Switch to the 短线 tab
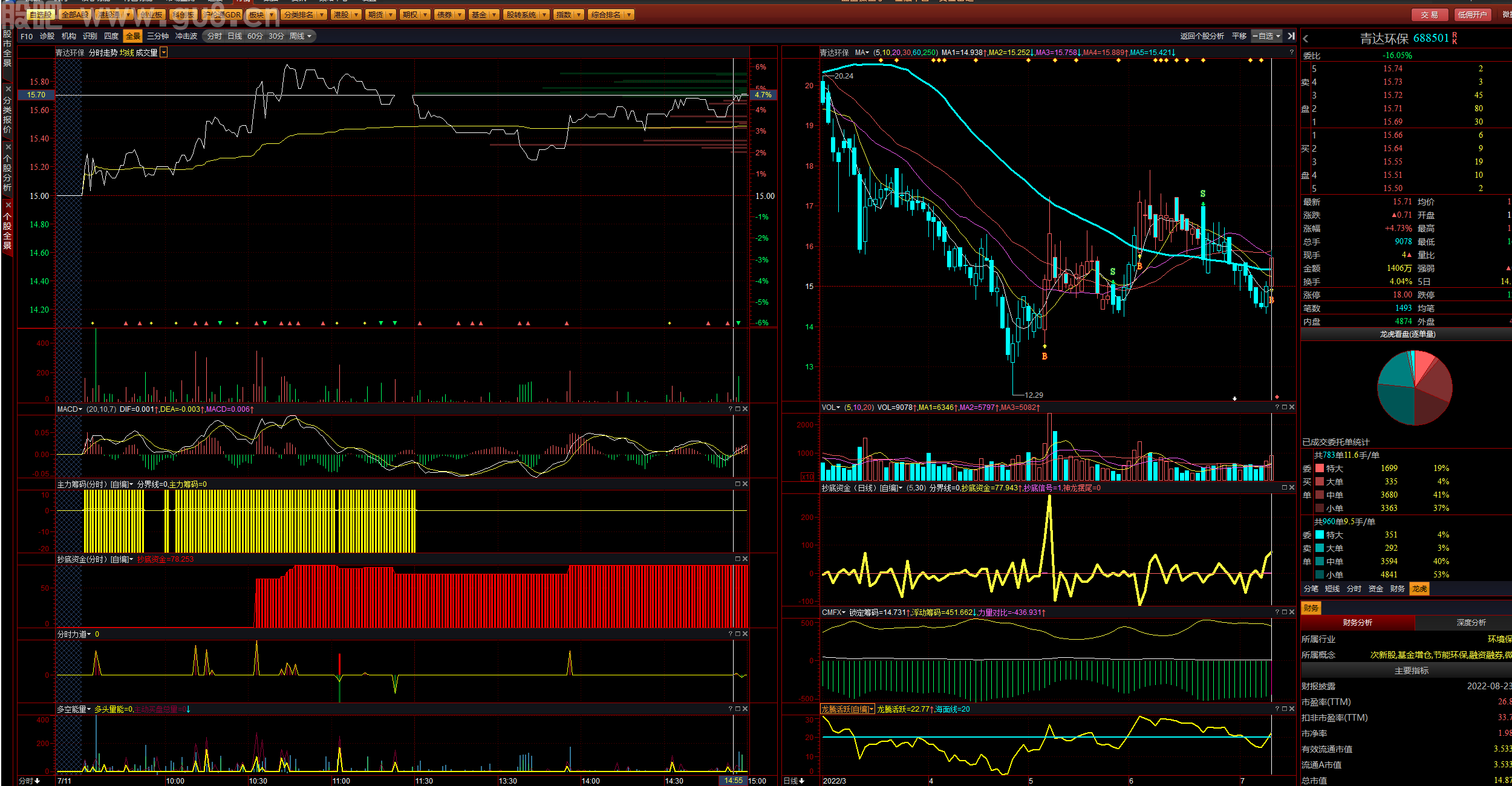 click(1332, 589)
